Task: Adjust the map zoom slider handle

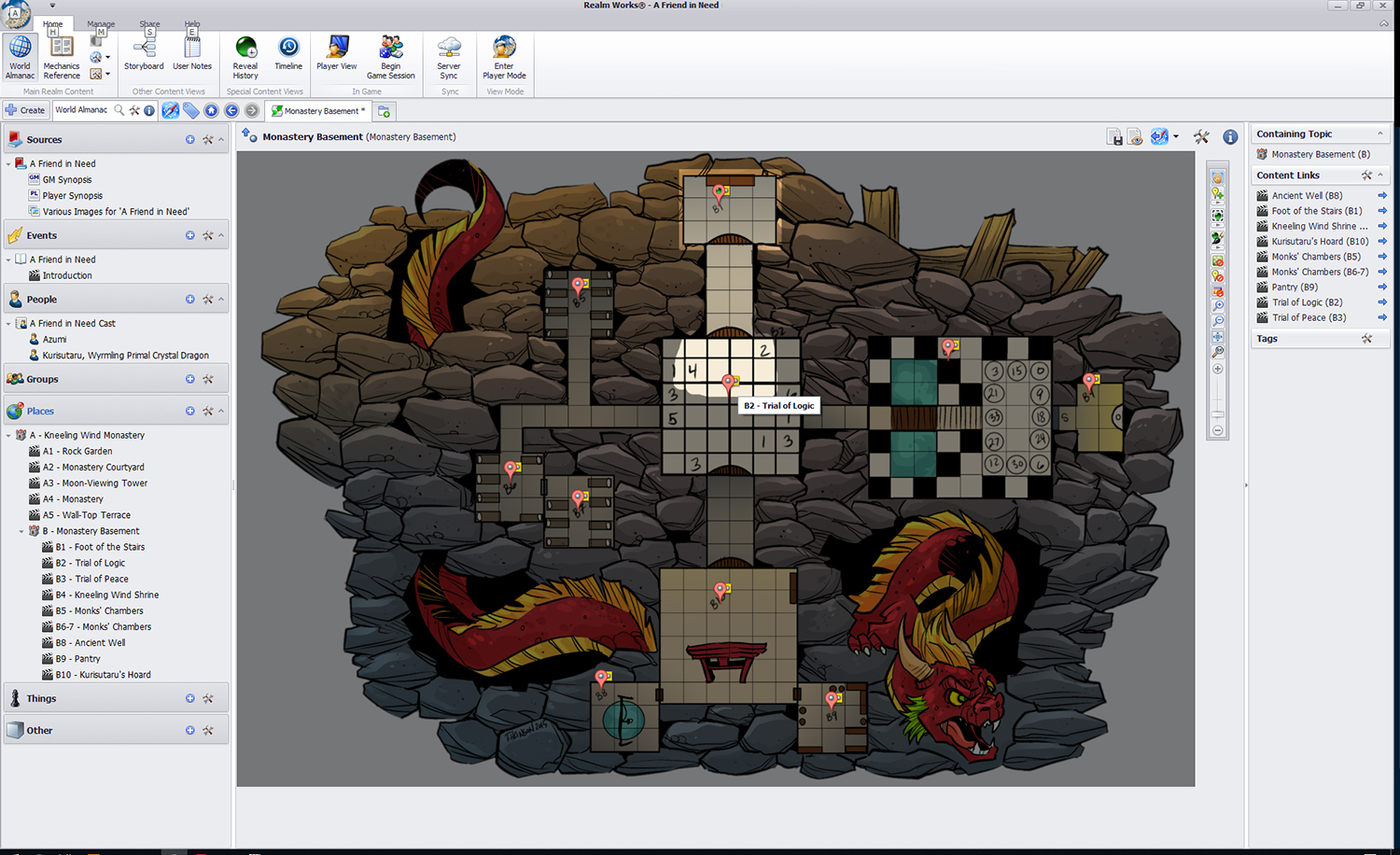Action: coord(1217,414)
